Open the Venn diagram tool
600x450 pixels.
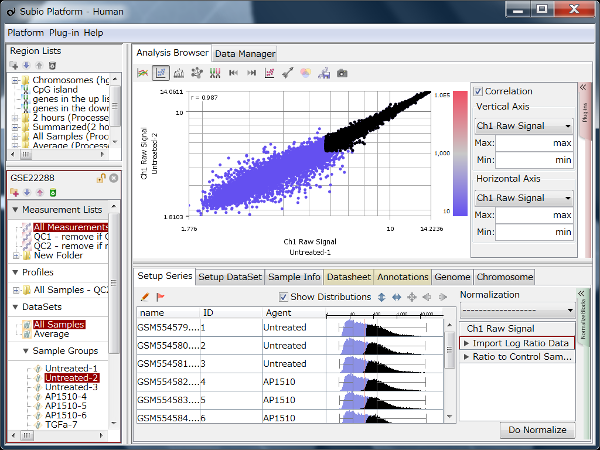pos(306,73)
